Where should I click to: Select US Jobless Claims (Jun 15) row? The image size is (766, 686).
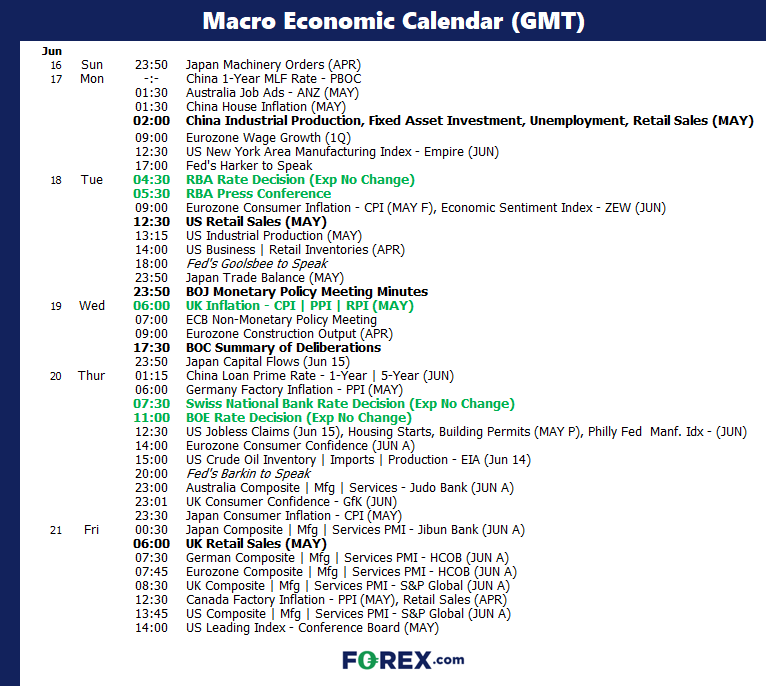pyautogui.click(x=466, y=432)
